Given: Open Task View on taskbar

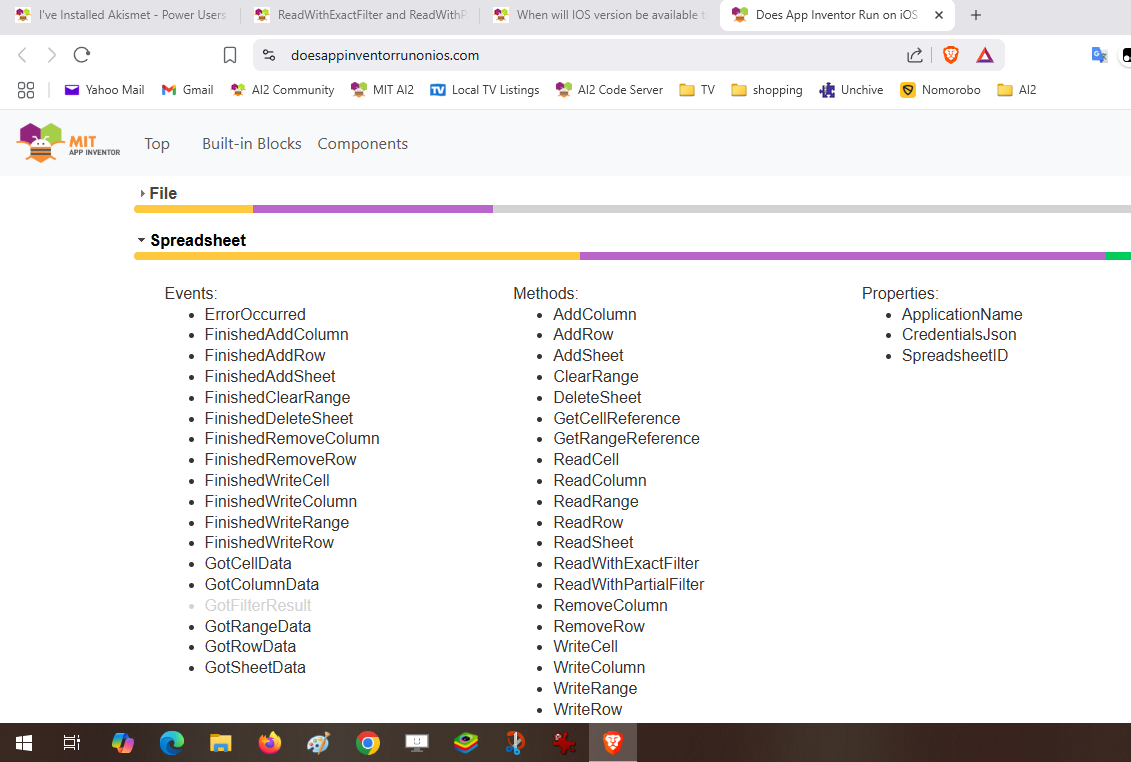Looking at the screenshot, I should [x=72, y=743].
